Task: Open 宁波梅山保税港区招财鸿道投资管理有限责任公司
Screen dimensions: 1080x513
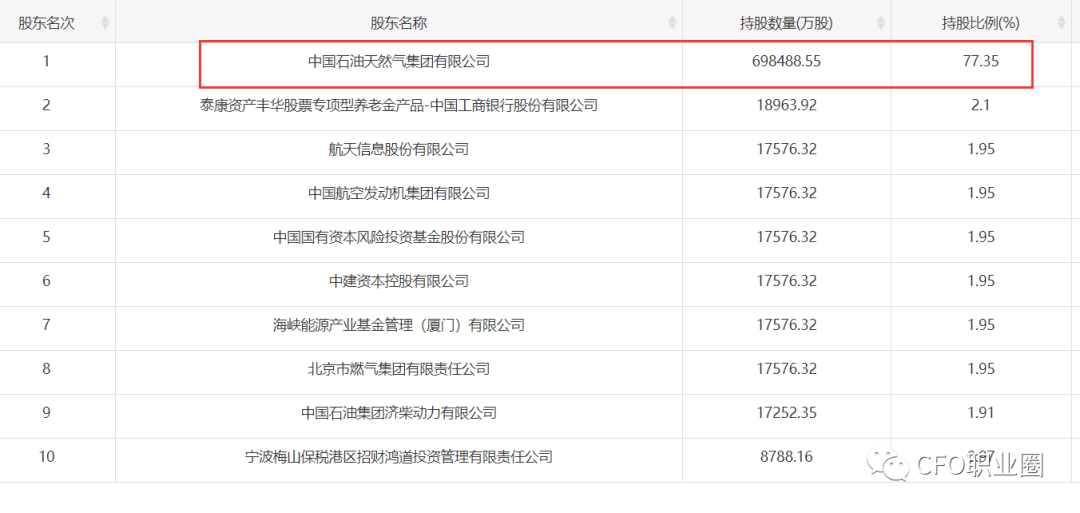Action: 398,457
